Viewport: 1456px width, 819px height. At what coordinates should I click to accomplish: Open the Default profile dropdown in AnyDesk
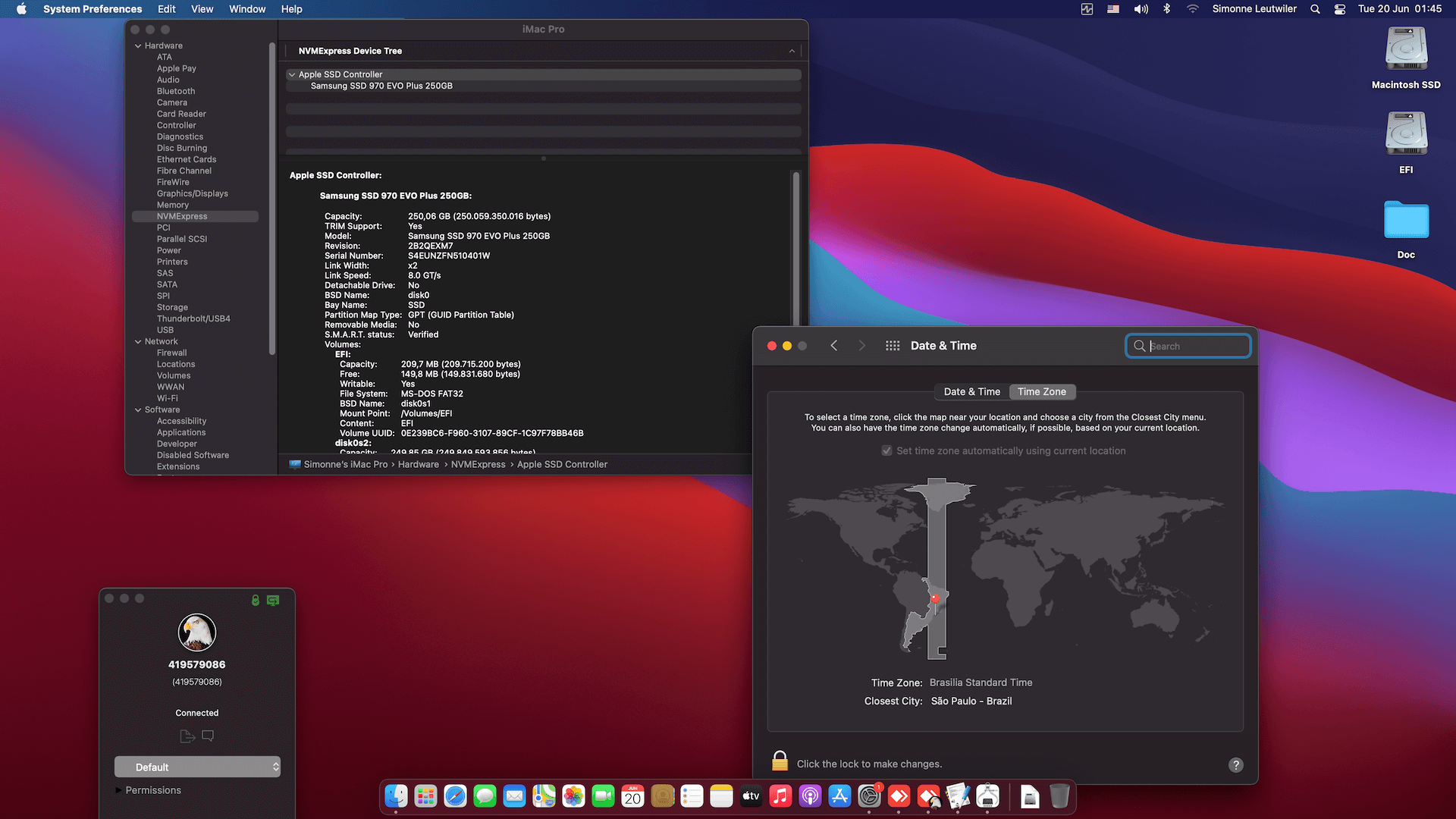click(x=197, y=767)
